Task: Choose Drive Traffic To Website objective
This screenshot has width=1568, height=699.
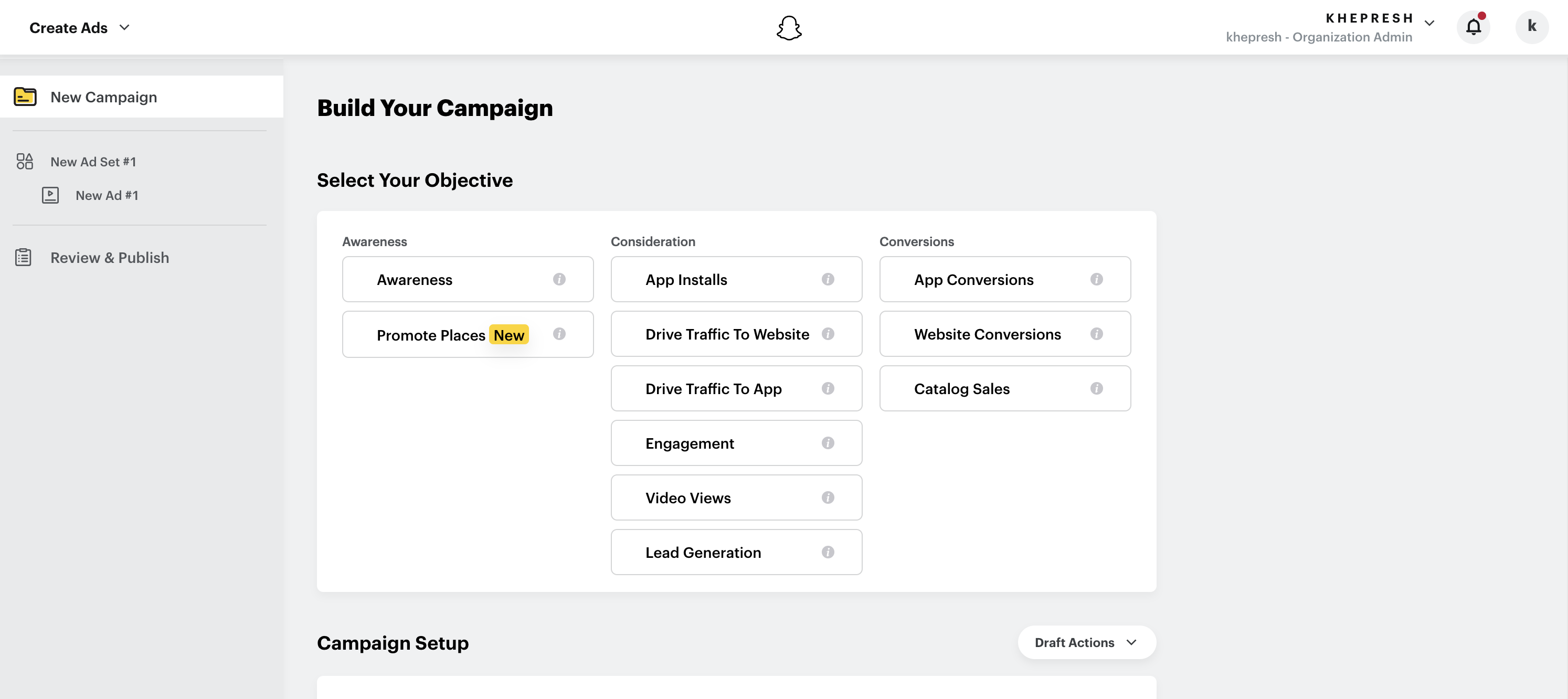Action: click(736, 334)
